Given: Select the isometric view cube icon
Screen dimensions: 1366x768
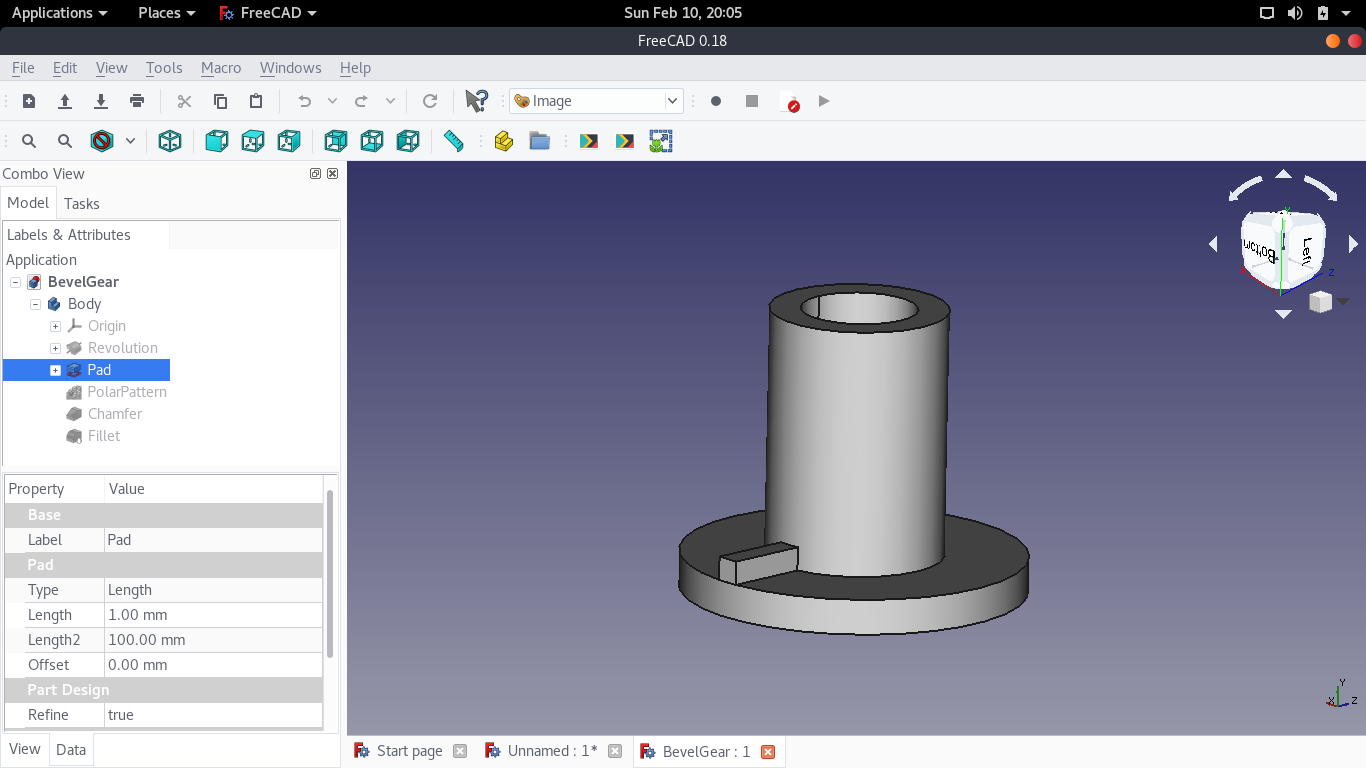Looking at the screenshot, I should 170,141.
